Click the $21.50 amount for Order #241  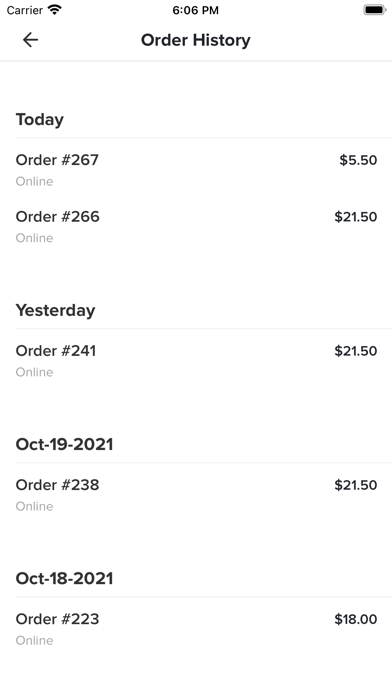[356, 351]
